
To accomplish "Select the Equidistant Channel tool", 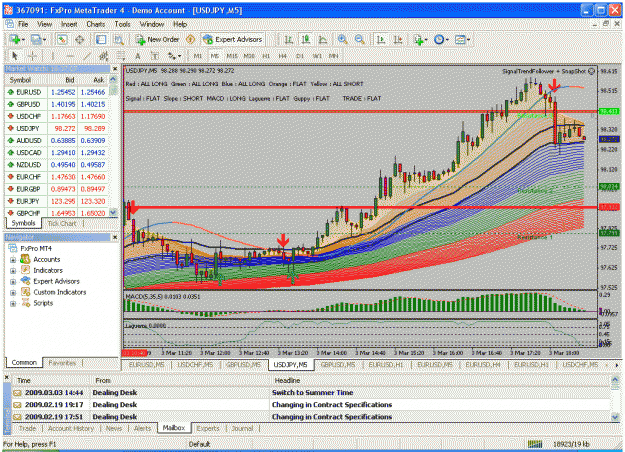I will [x=104, y=56].
